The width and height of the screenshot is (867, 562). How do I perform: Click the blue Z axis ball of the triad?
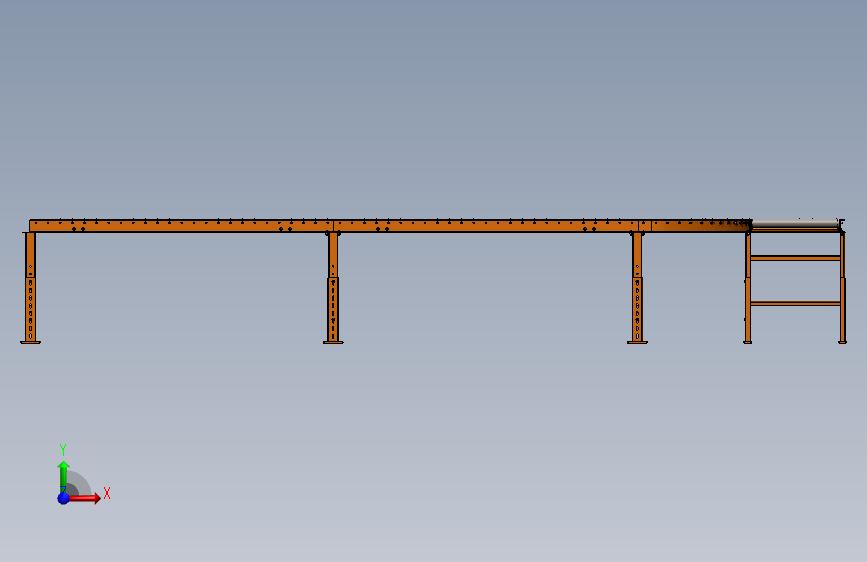point(63,498)
